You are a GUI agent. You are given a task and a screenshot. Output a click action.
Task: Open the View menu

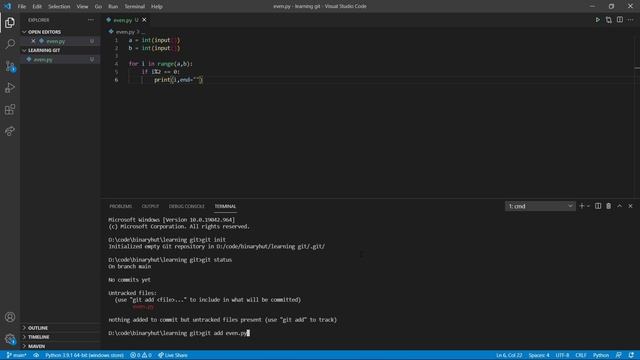click(x=82, y=7)
